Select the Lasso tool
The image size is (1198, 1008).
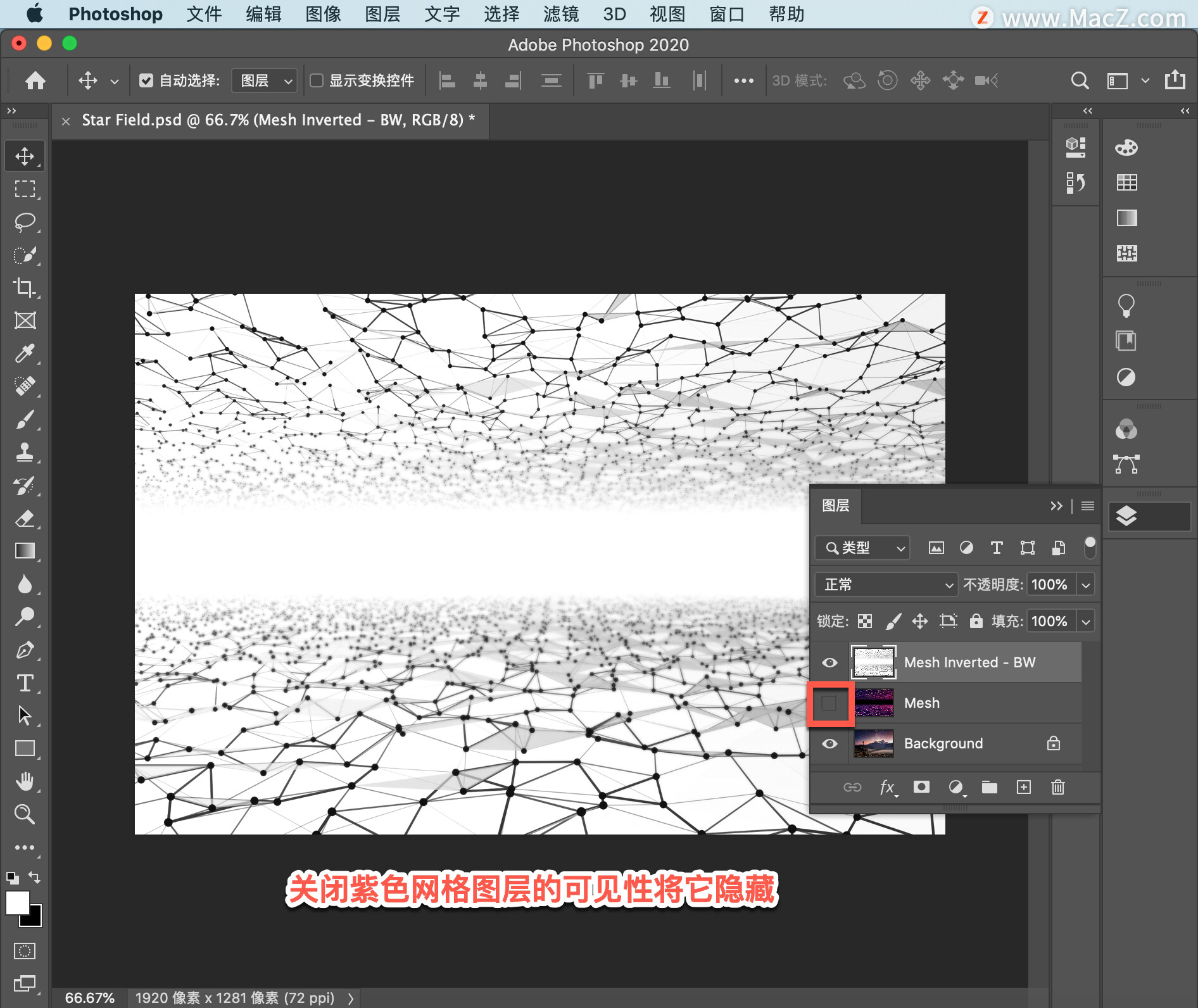[x=25, y=222]
